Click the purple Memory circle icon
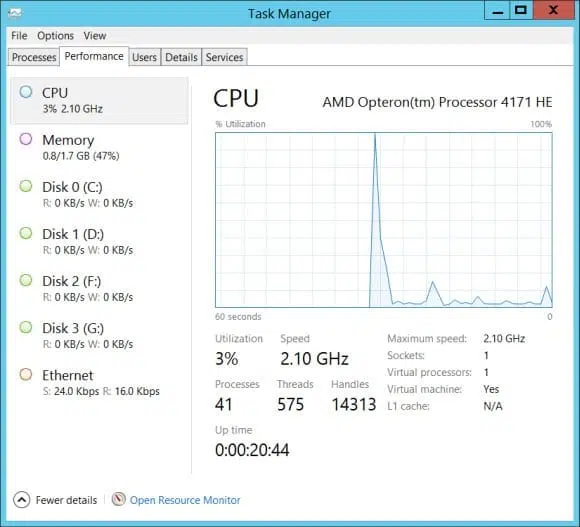 pos(26,139)
